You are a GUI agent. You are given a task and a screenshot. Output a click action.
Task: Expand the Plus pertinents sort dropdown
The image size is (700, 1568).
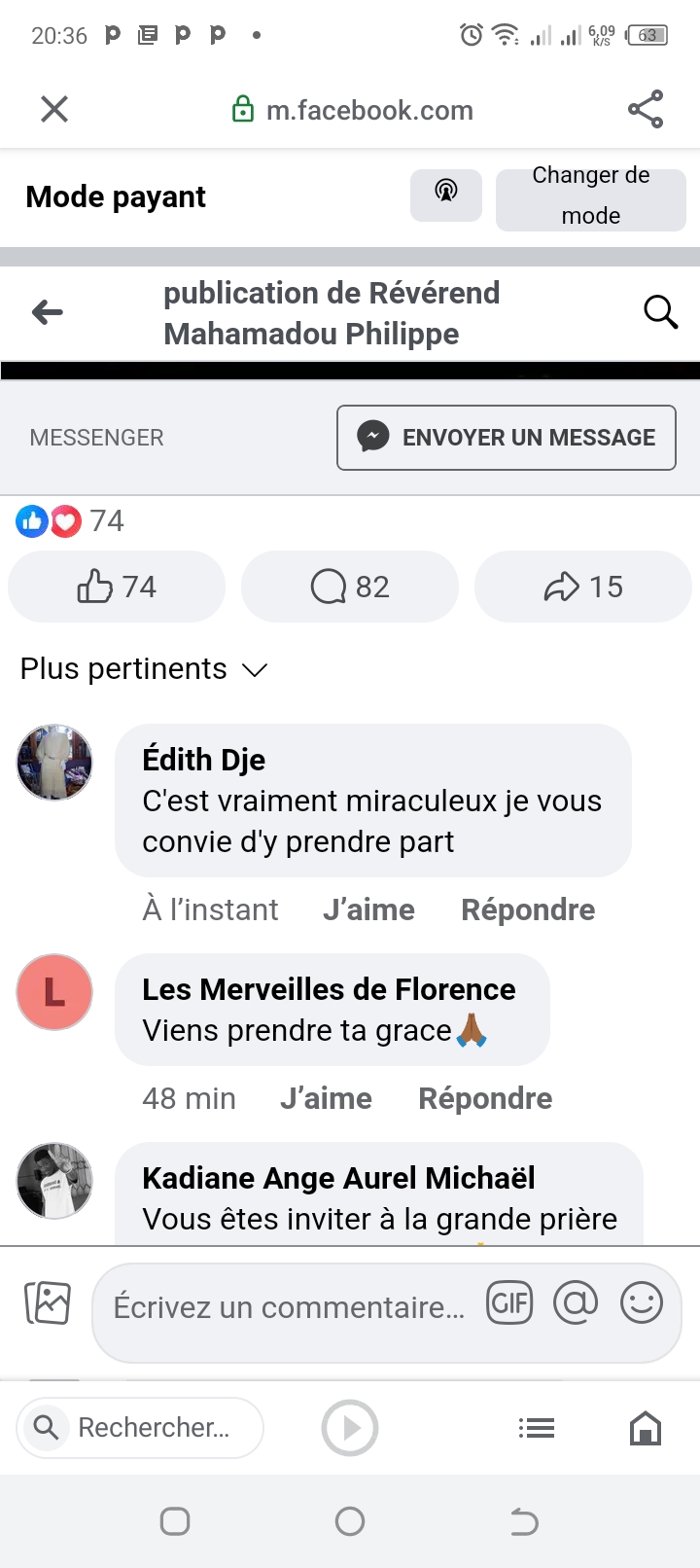[144, 669]
